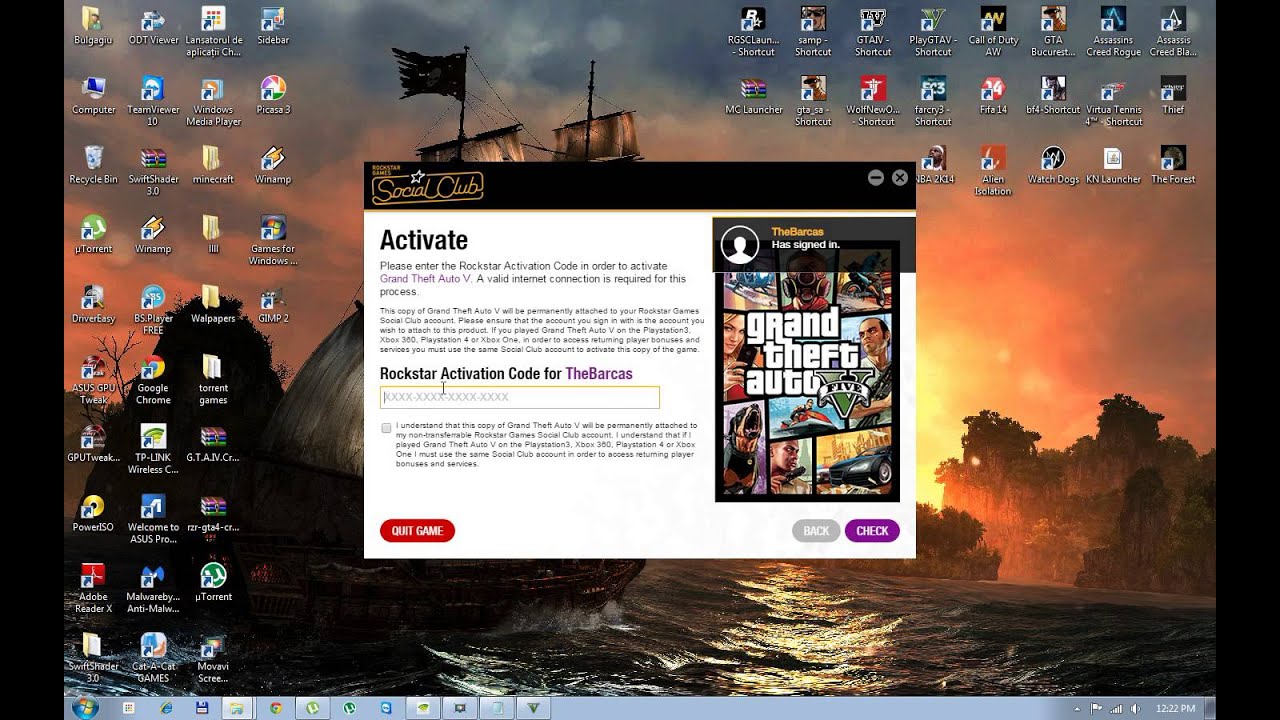Click the Social Club logo
This screenshot has width=1280, height=720.
coord(427,185)
